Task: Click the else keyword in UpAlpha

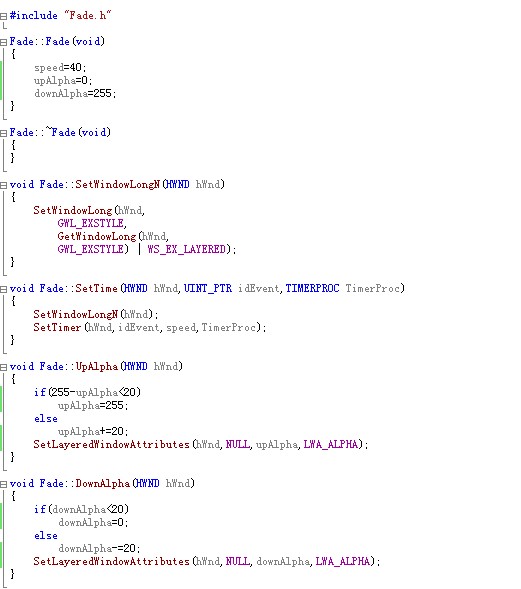Action: (x=46, y=418)
